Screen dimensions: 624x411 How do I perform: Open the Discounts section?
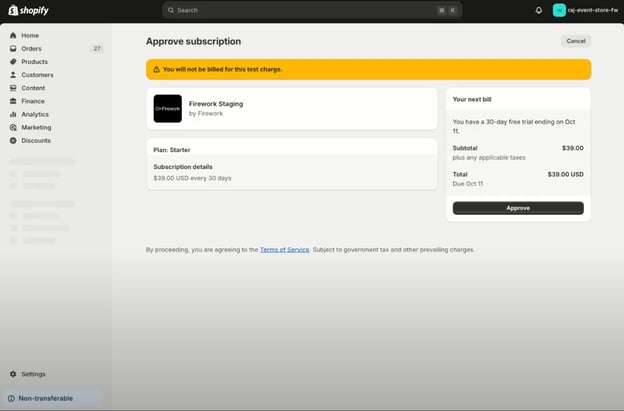pos(36,140)
